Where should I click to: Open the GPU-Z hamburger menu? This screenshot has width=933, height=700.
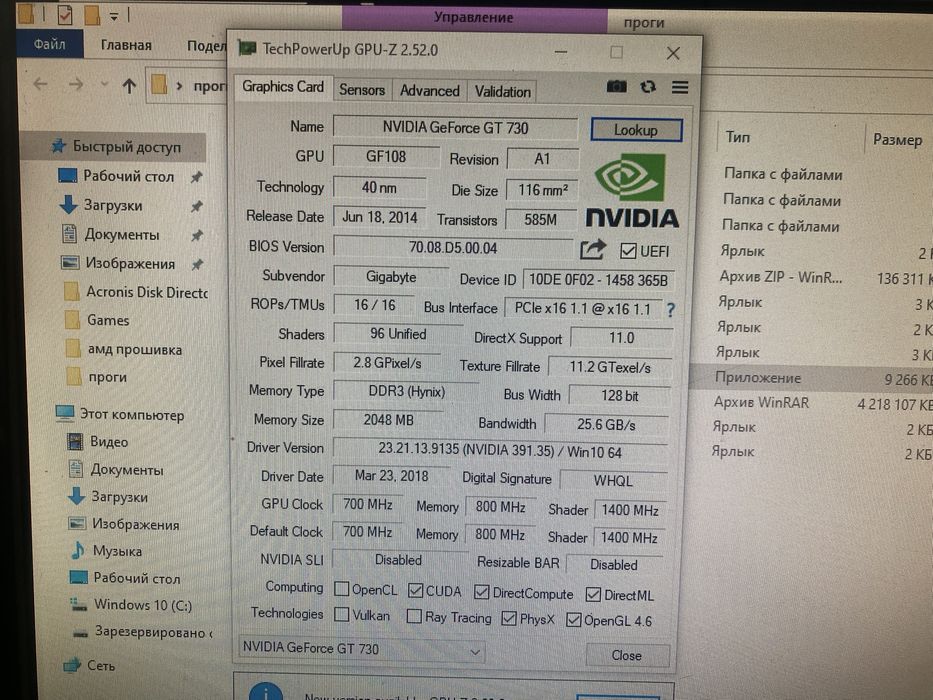coord(680,88)
